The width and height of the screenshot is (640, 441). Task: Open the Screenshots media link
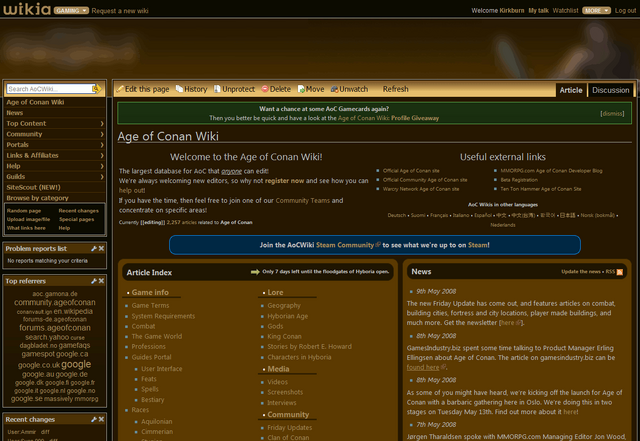tap(285, 392)
